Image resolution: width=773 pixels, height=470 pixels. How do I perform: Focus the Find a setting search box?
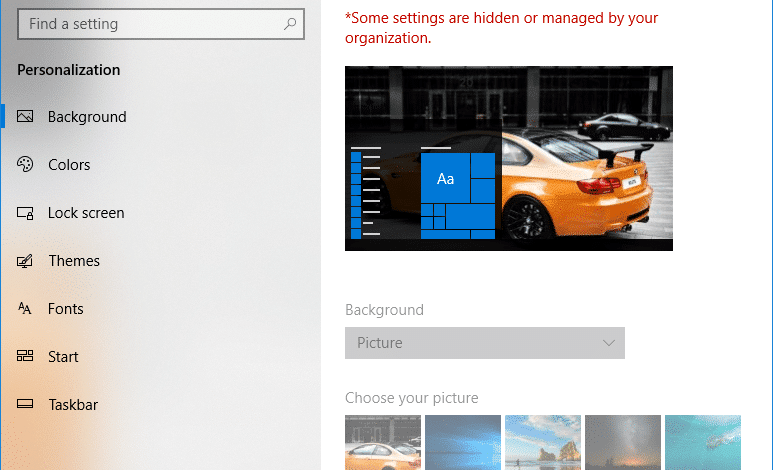tap(161, 24)
